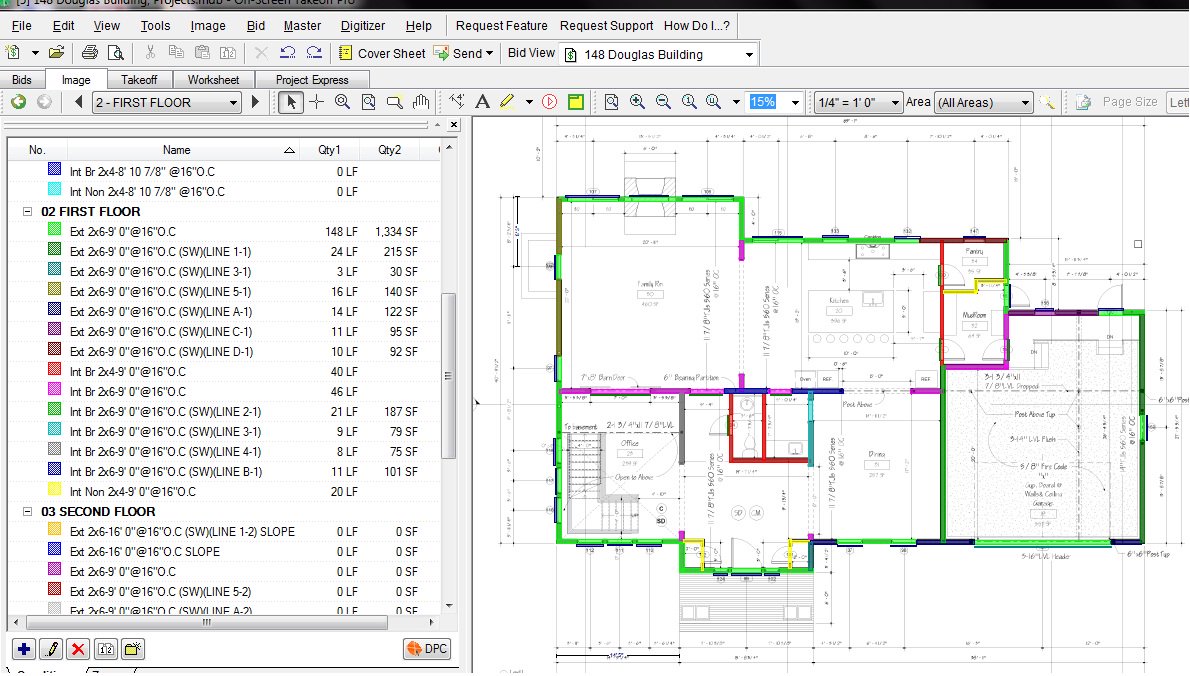Viewport: 1190px width, 676px height.
Task: Edit condition using the pencil icon
Action: (50, 649)
